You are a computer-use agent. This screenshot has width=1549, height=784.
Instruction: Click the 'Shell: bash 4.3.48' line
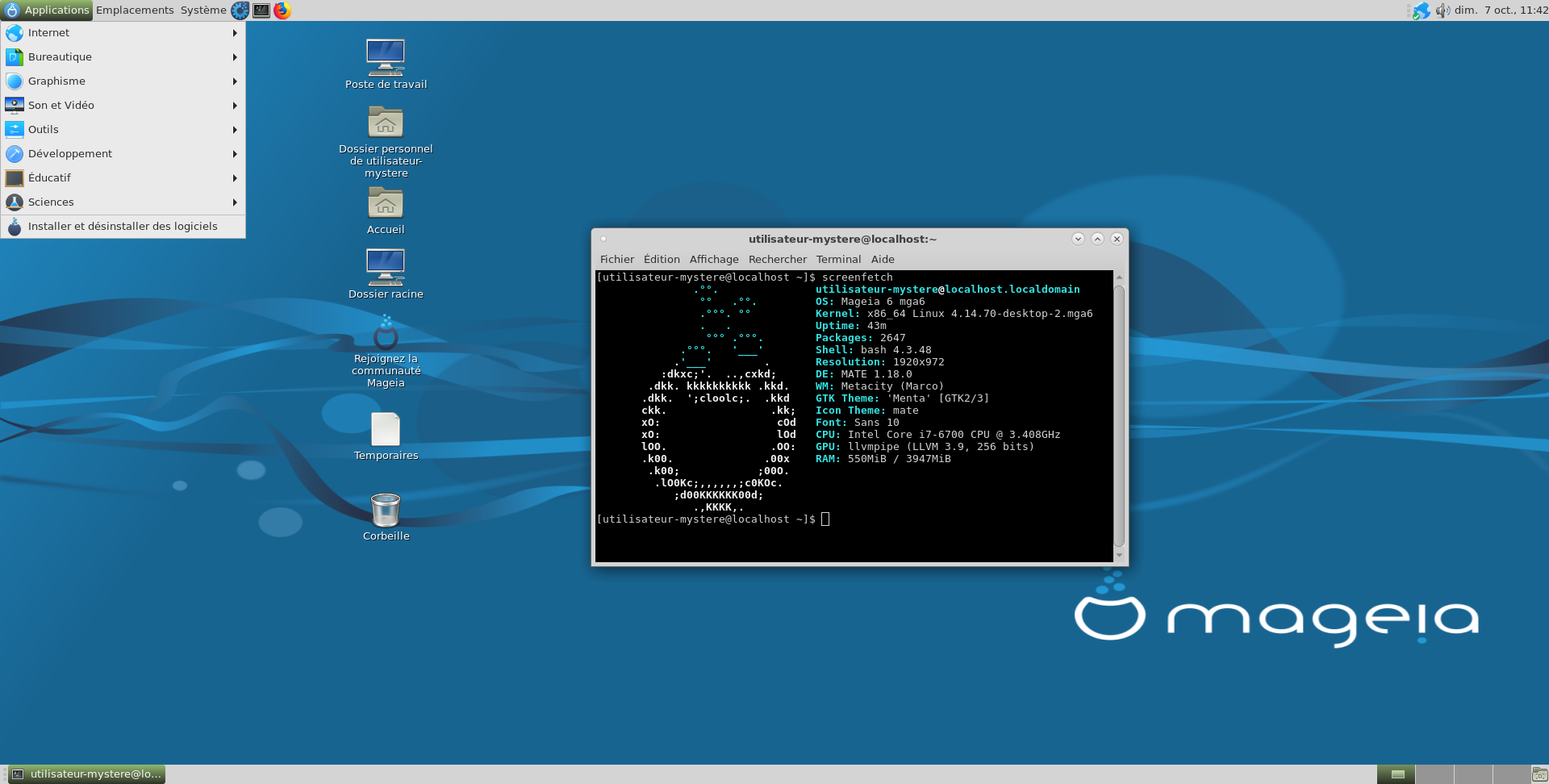point(874,350)
